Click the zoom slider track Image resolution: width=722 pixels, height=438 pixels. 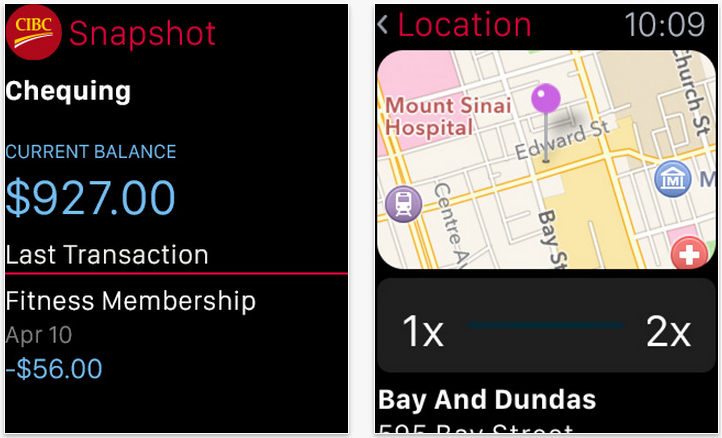(546, 325)
